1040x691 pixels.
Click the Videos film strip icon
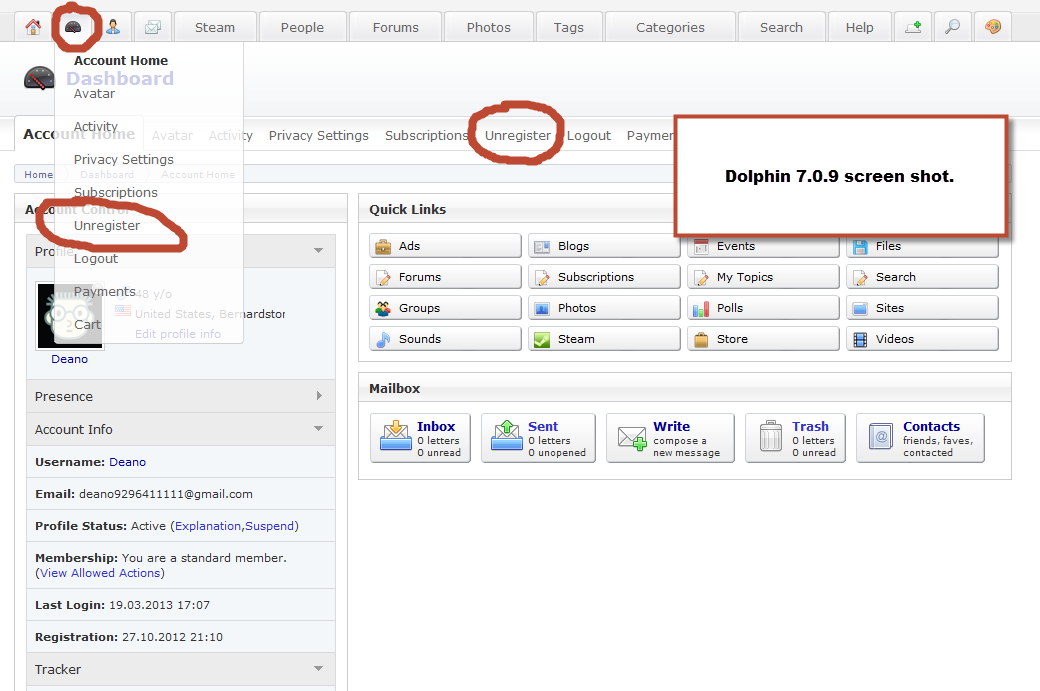pyautogui.click(x=860, y=340)
